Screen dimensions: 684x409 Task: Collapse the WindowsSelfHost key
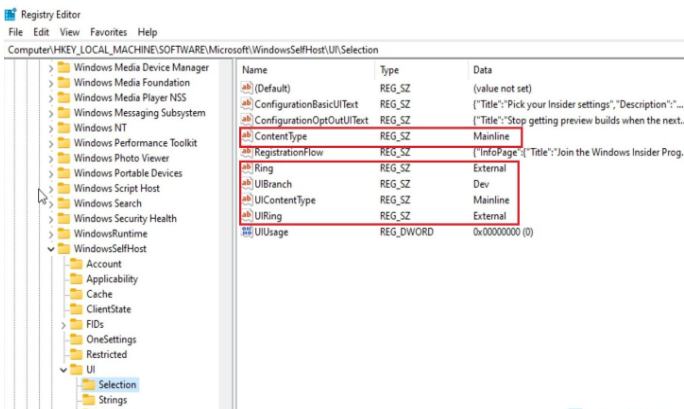[x=51, y=249]
